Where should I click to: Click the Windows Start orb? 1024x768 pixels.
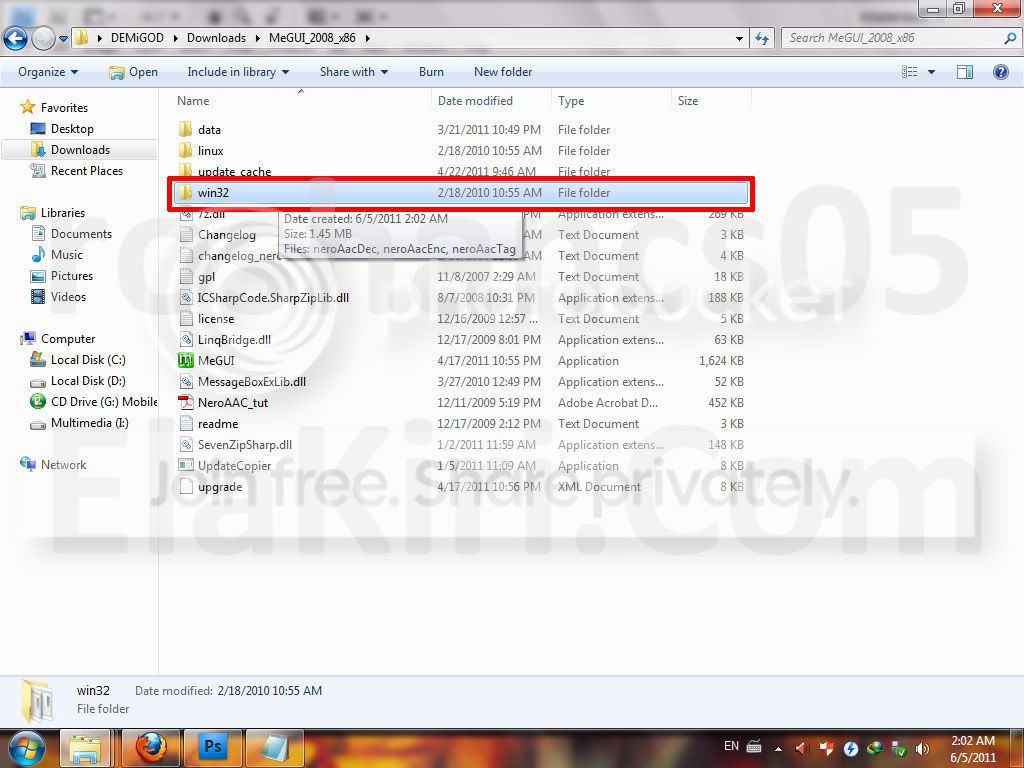(25, 747)
